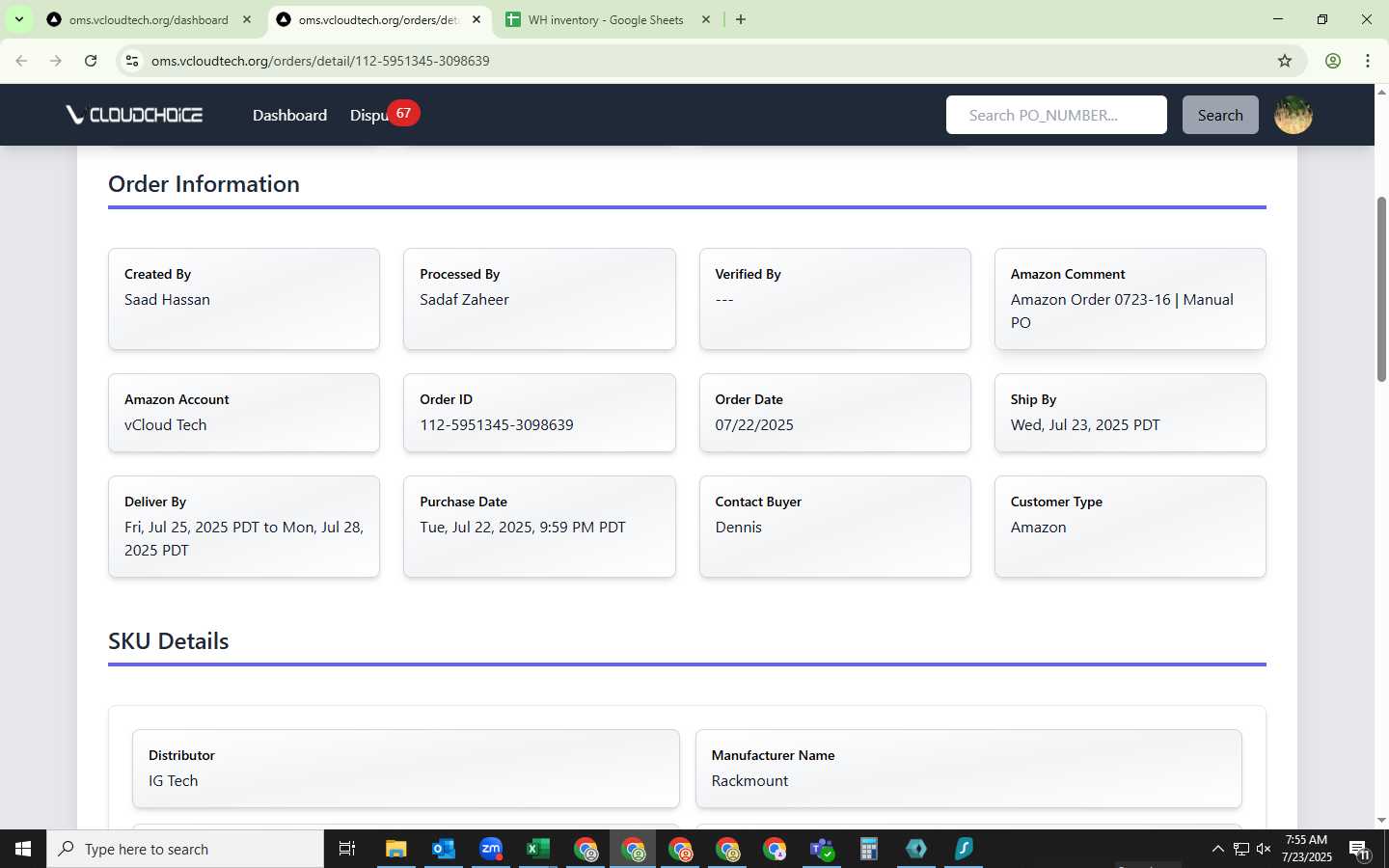The height and width of the screenshot is (868, 1389).
Task: Open Chrome three-dot menu
Action: click(x=1368, y=61)
